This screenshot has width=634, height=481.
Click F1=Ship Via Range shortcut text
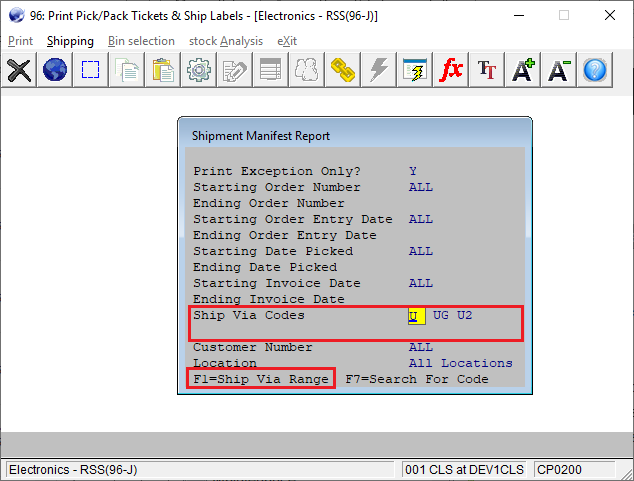[261, 379]
